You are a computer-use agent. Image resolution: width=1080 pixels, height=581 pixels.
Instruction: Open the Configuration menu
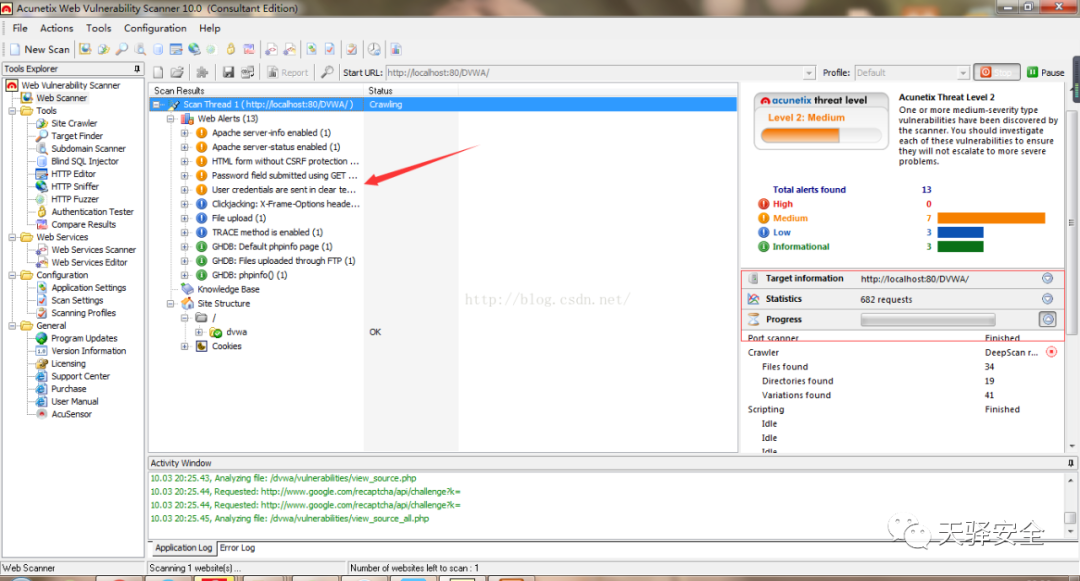155,28
